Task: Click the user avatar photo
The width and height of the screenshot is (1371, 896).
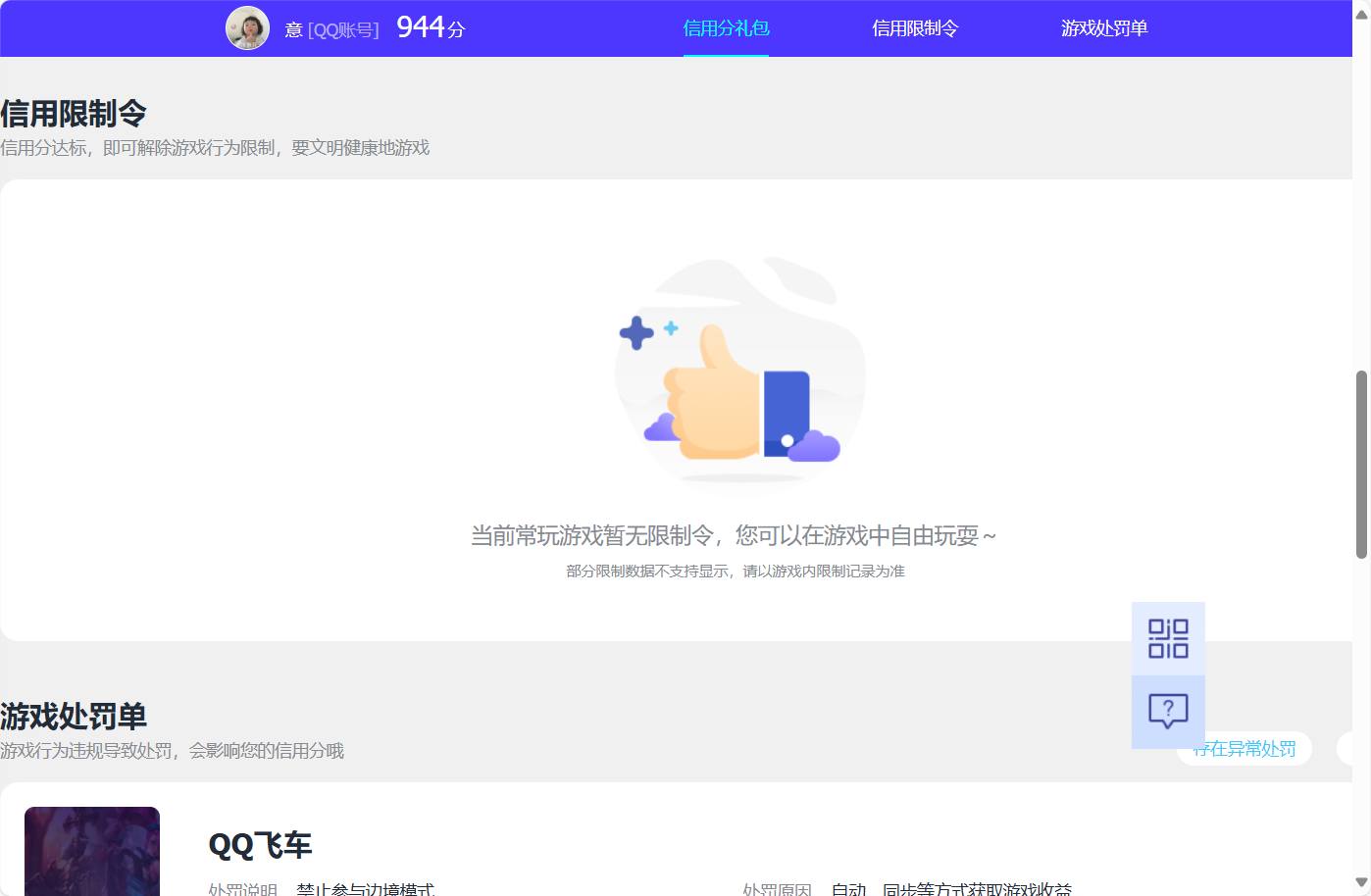Action: tap(248, 27)
